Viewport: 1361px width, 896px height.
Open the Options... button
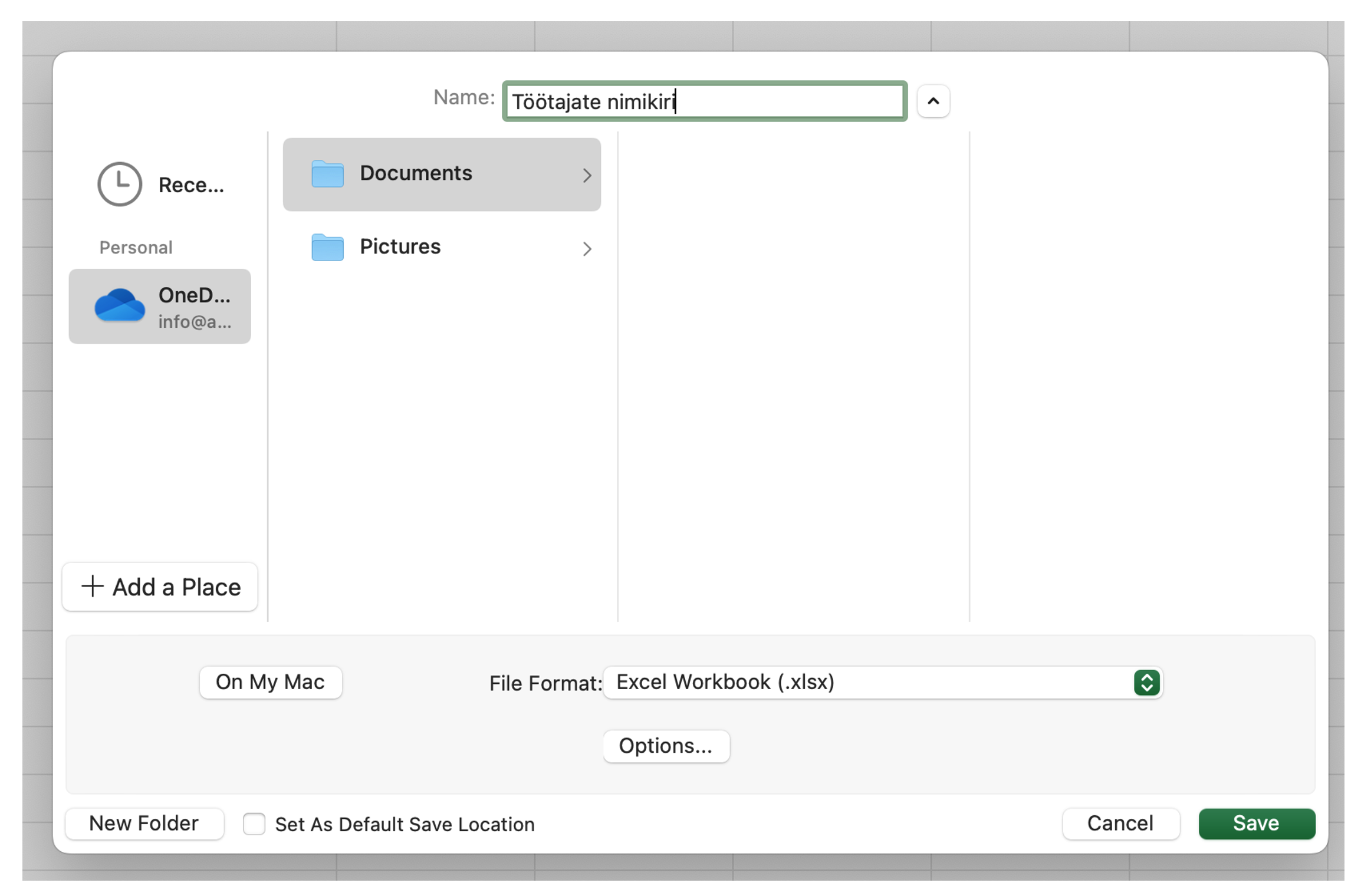(666, 746)
